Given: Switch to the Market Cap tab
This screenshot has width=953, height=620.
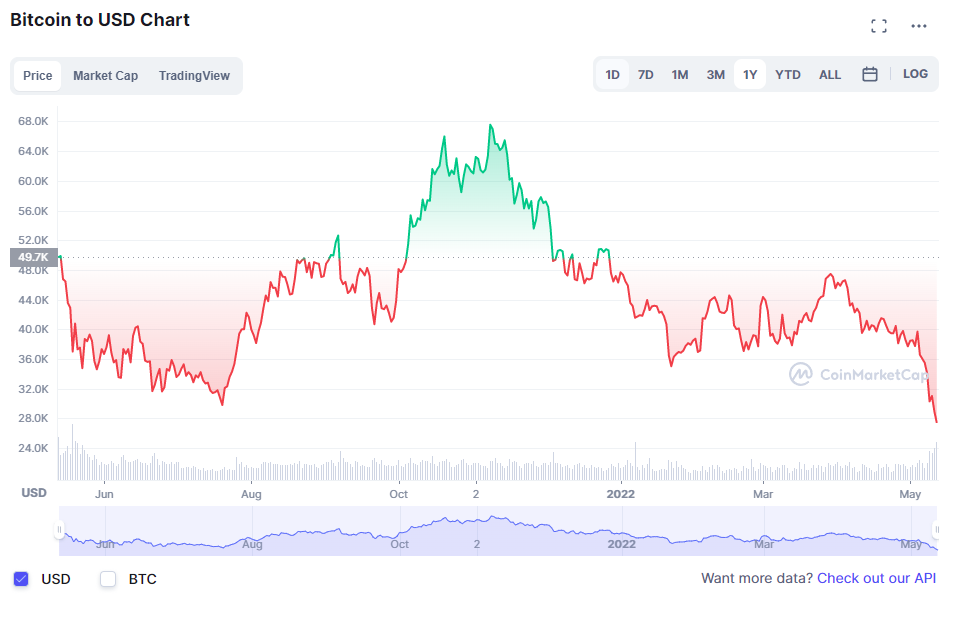Looking at the screenshot, I should pyautogui.click(x=105, y=75).
